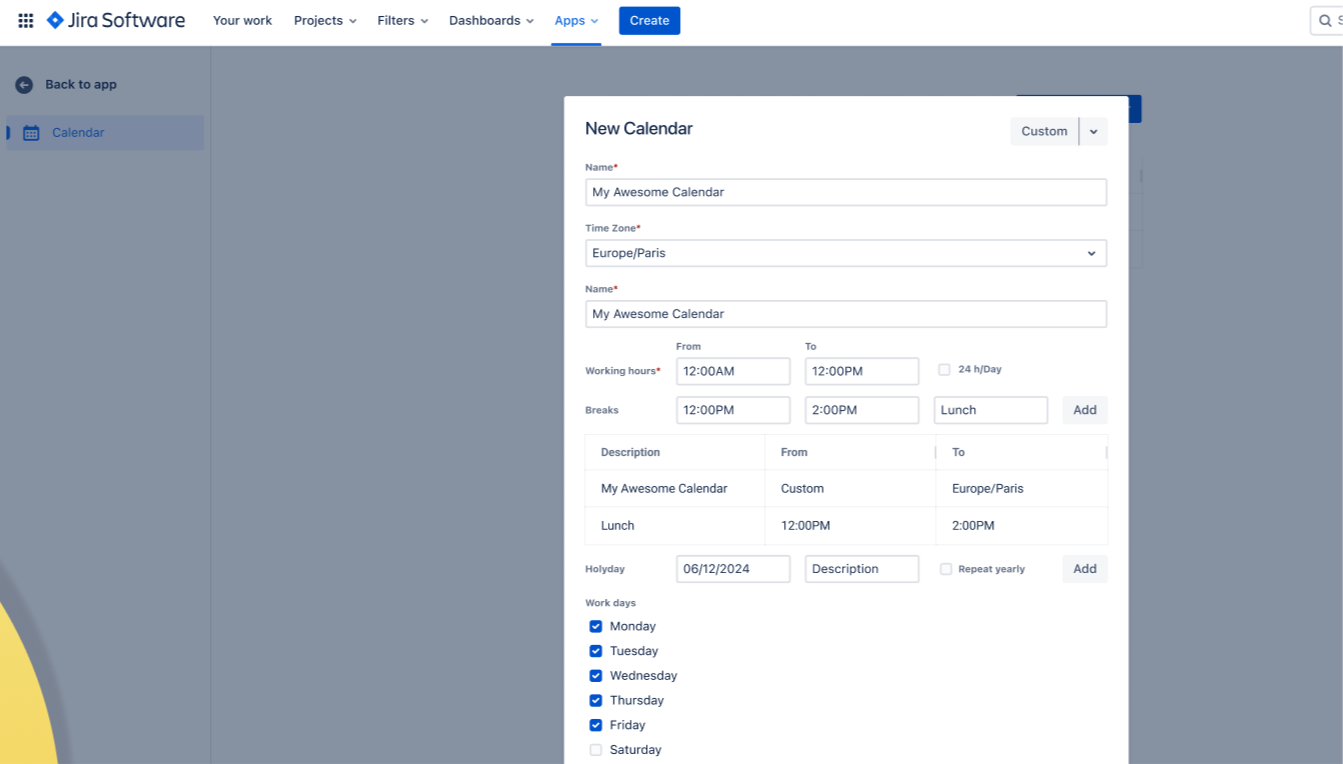Go to Your work
The image size is (1343, 764).
pos(242,20)
